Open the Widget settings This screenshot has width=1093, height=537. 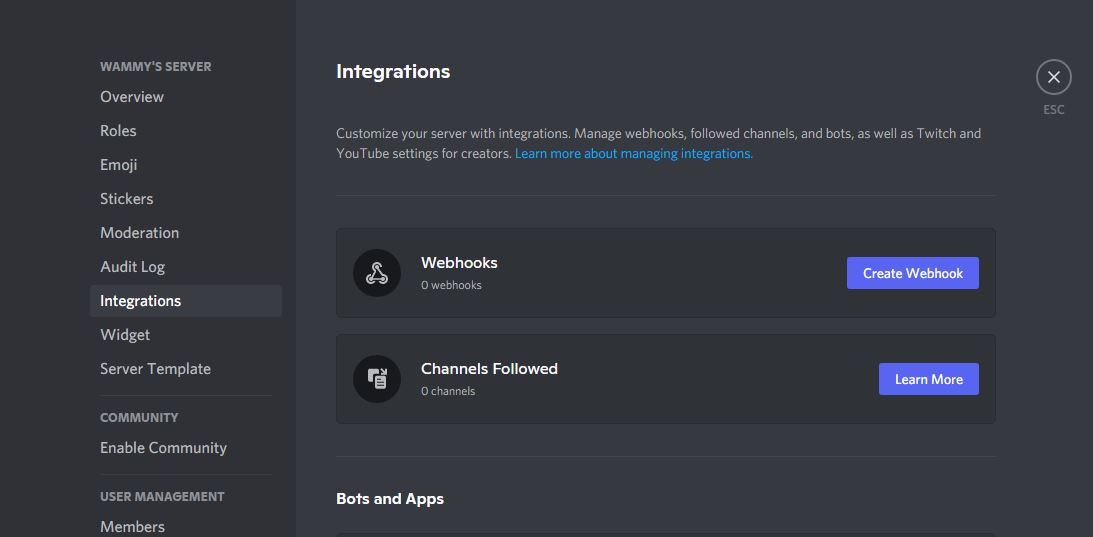coord(185,335)
